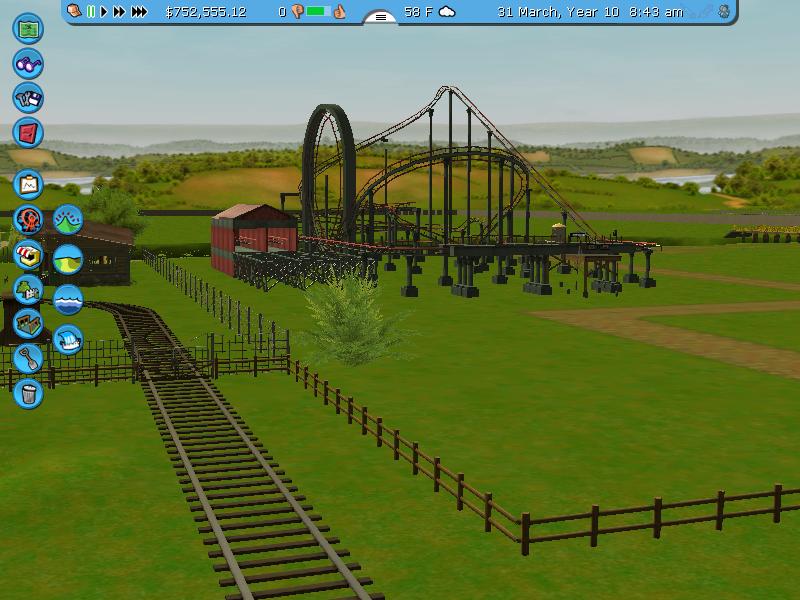Screen dimensions: 800x600
Task: Choose the water features waterfall tool
Action: (x=68, y=339)
